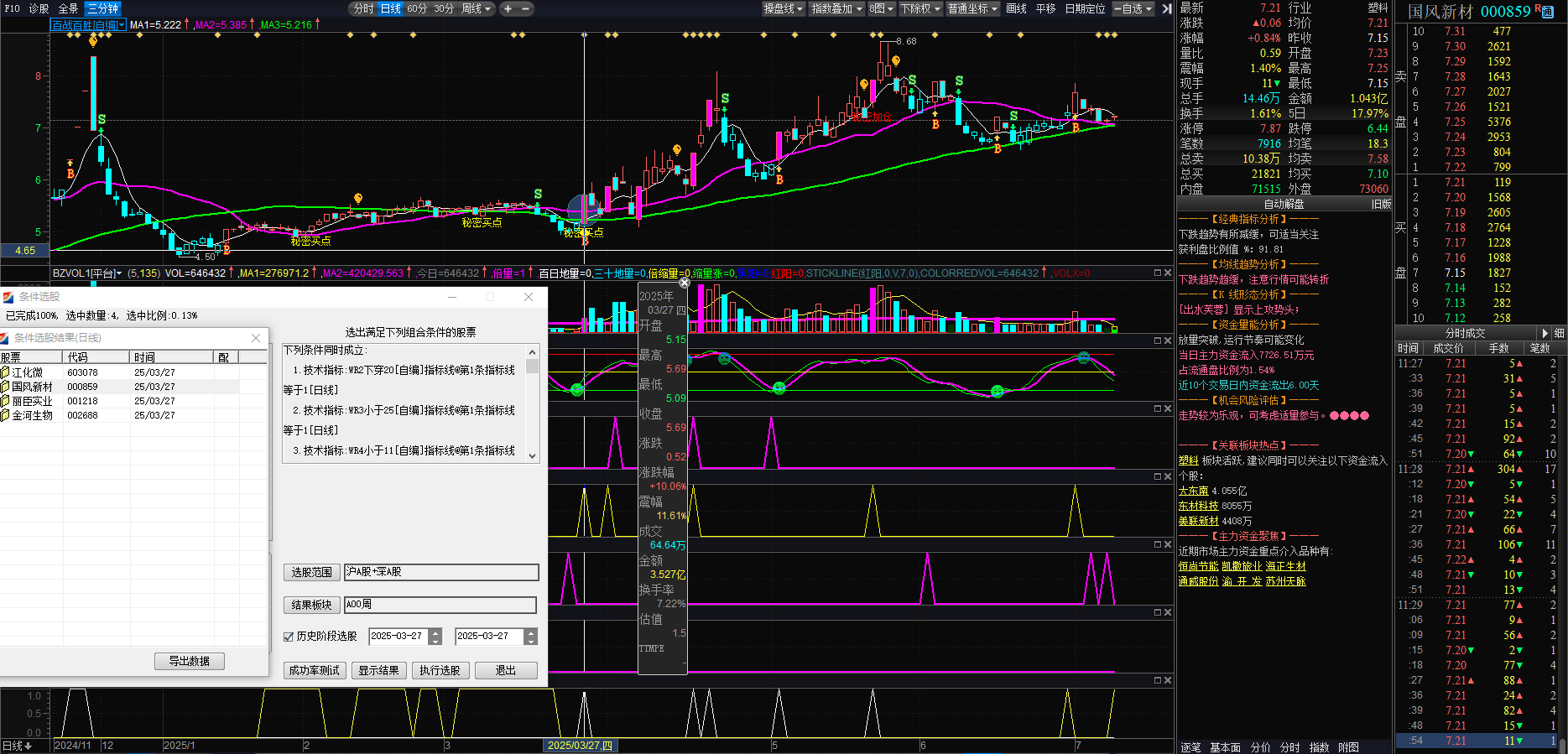Screen dimensions: 1568x754
Task: Toggle the 历史阶段选股 checkbox
Action: (289, 637)
